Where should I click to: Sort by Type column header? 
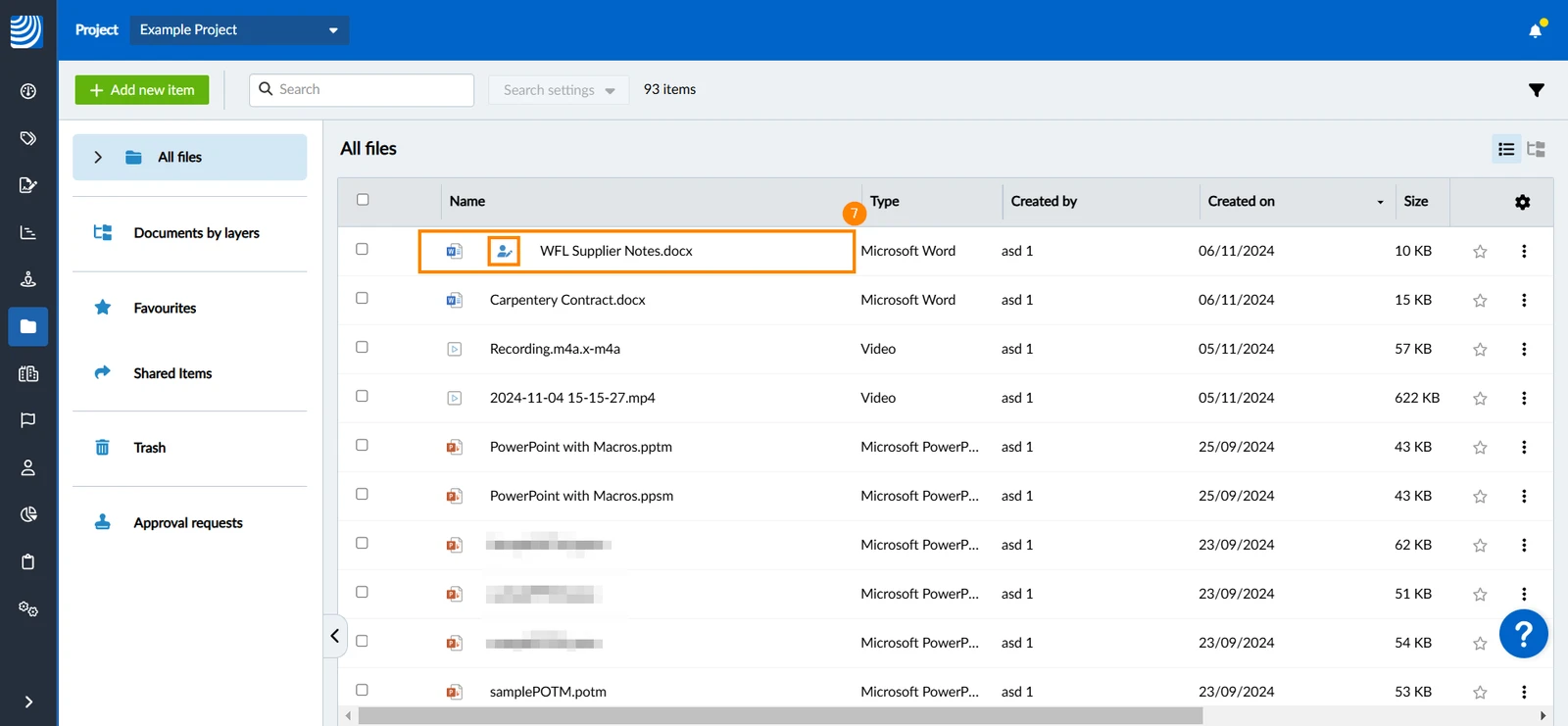pyautogui.click(x=885, y=201)
